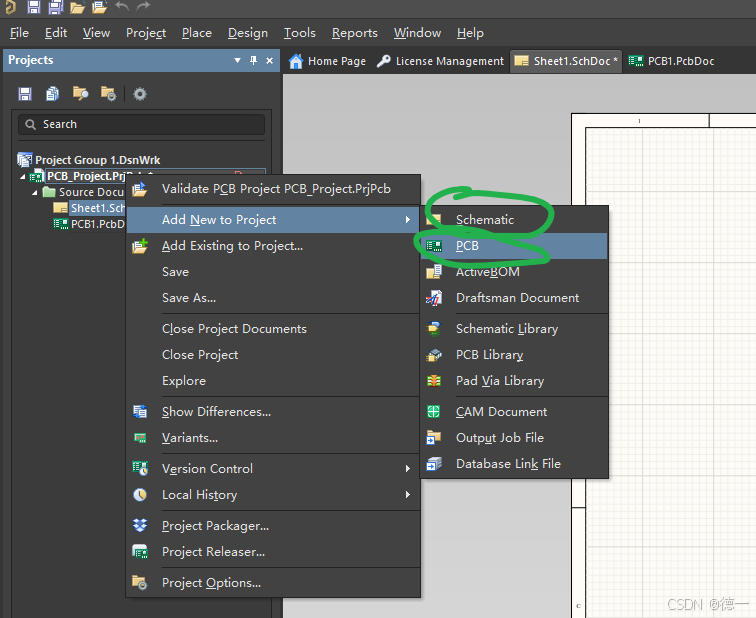
Task: Choose Show Differences
Action: pos(273,412)
